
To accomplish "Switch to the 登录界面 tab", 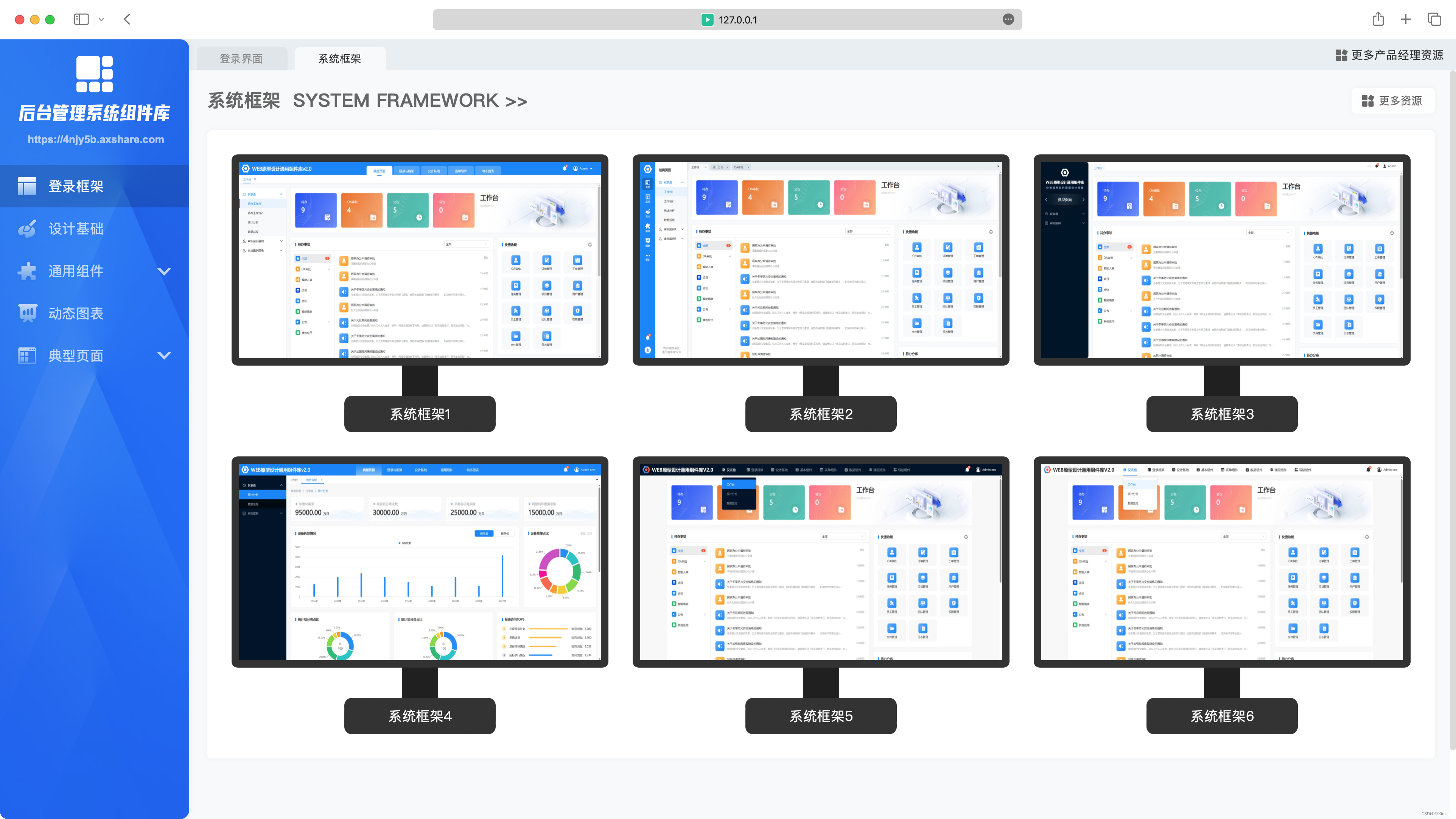I will (x=241, y=59).
